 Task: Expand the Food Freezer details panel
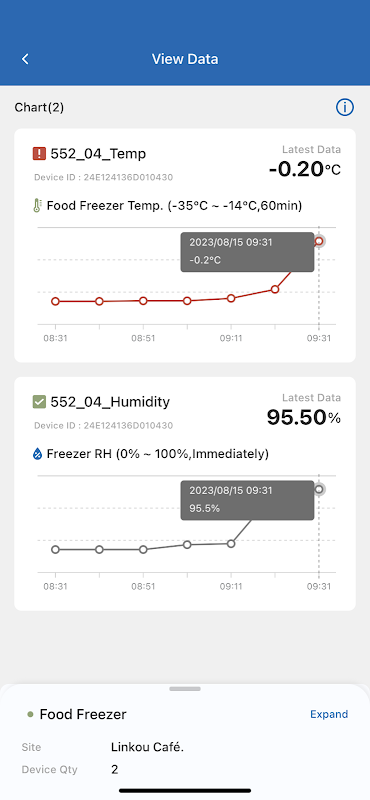tap(329, 714)
